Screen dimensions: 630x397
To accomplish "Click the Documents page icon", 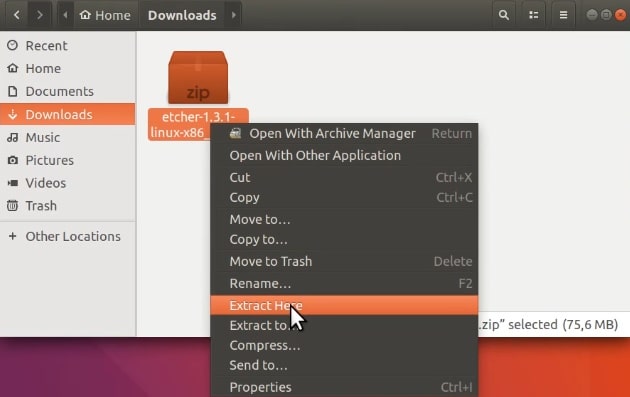I will 12,91.
